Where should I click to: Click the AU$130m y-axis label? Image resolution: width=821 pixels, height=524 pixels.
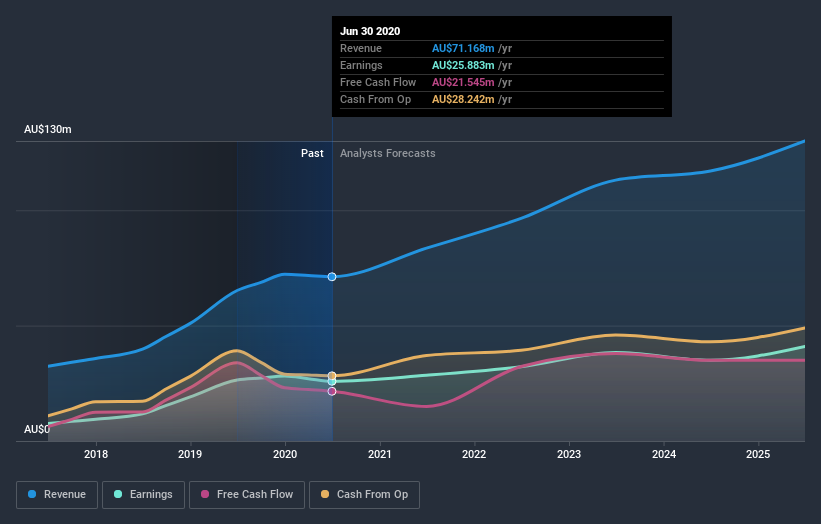(48, 129)
